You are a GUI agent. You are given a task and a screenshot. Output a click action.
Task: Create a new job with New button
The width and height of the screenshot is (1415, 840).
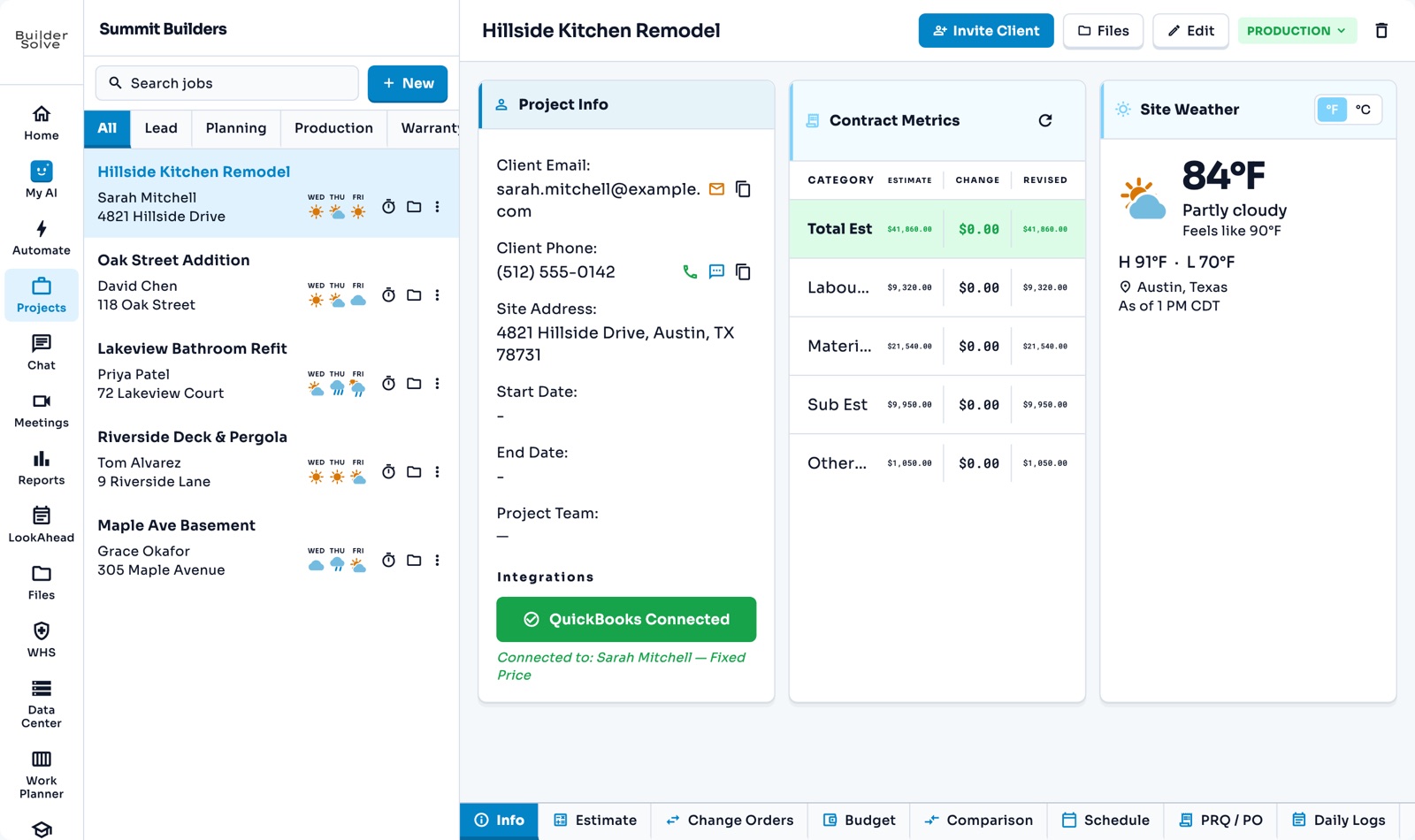click(x=408, y=83)
